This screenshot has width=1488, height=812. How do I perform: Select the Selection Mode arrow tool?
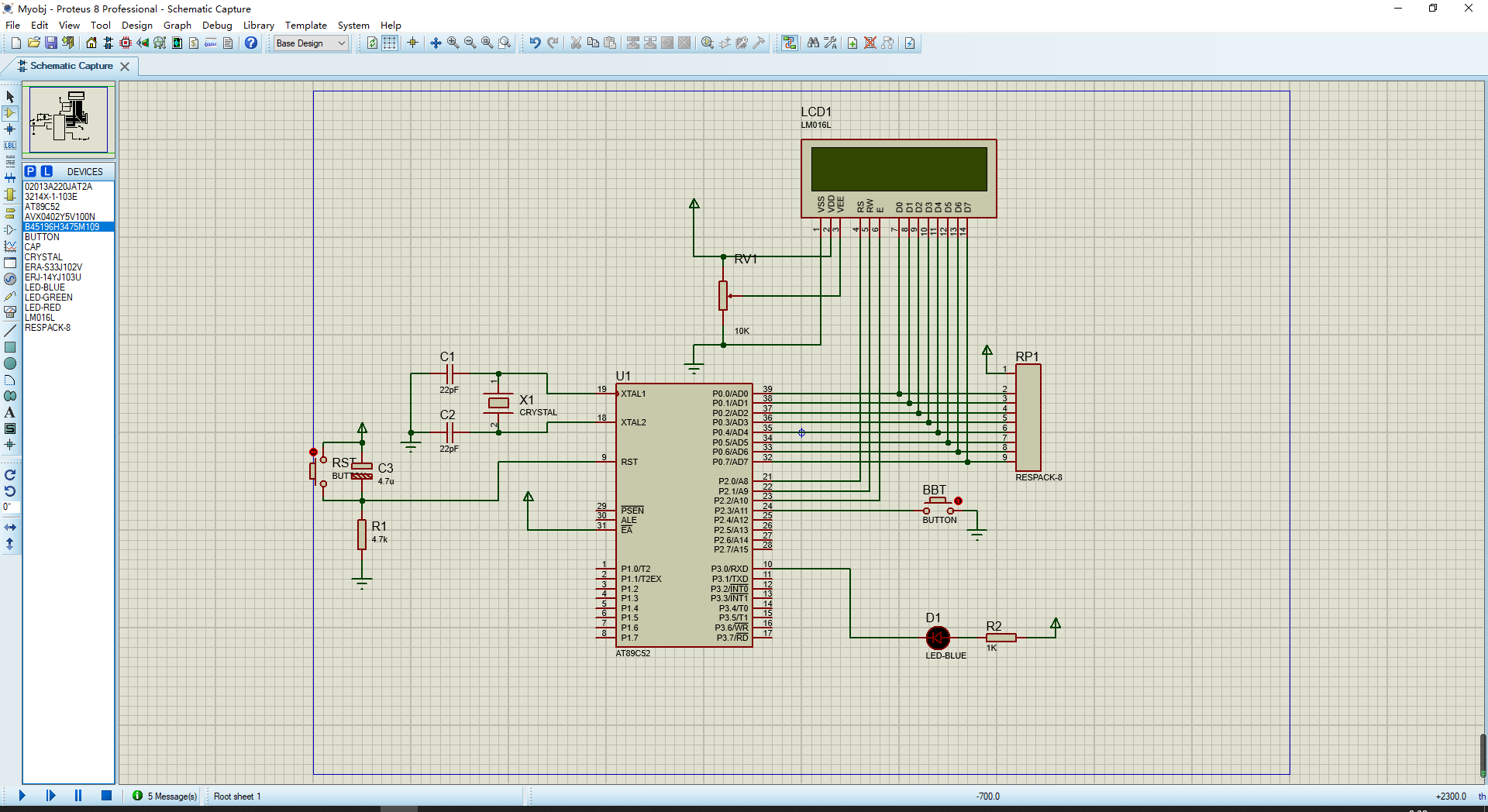coord(10,97)
